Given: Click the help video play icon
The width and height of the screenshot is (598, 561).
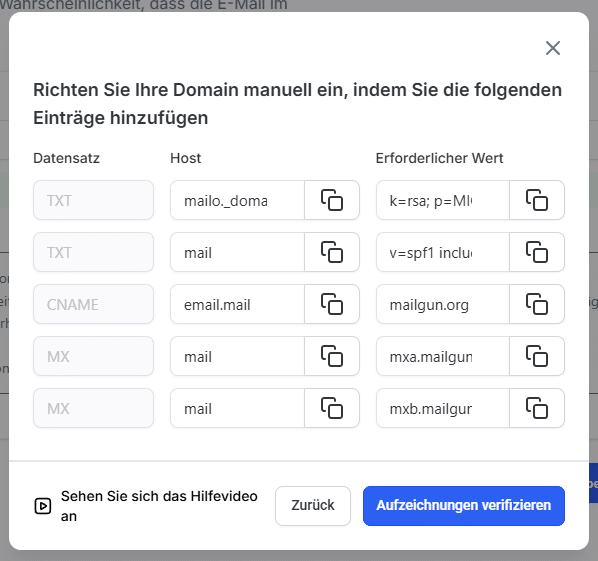Looking at the screenshot, I should [x=43, y=506].
